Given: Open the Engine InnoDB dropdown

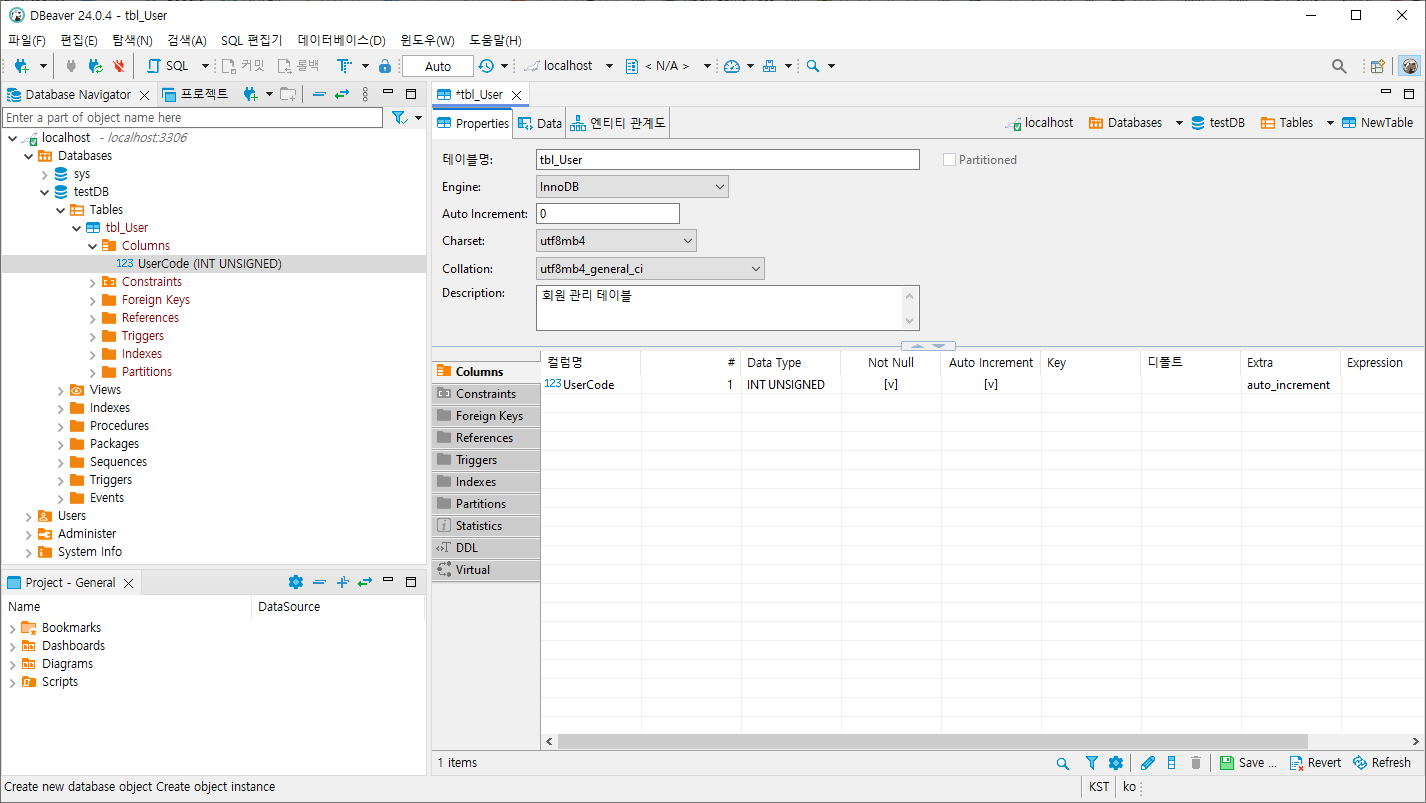Looking at the screenshot, I should tap(632, 187).
